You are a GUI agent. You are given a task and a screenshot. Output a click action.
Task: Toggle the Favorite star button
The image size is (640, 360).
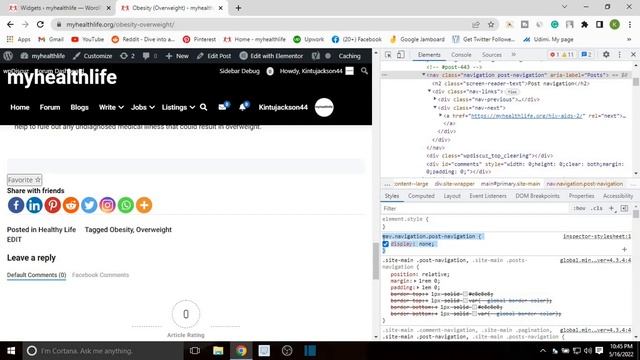coord(24,180)
